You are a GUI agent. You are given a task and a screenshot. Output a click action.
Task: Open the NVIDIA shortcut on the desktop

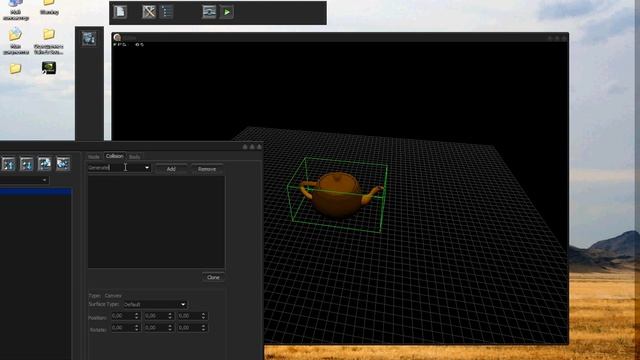click(x=49, y=68)
